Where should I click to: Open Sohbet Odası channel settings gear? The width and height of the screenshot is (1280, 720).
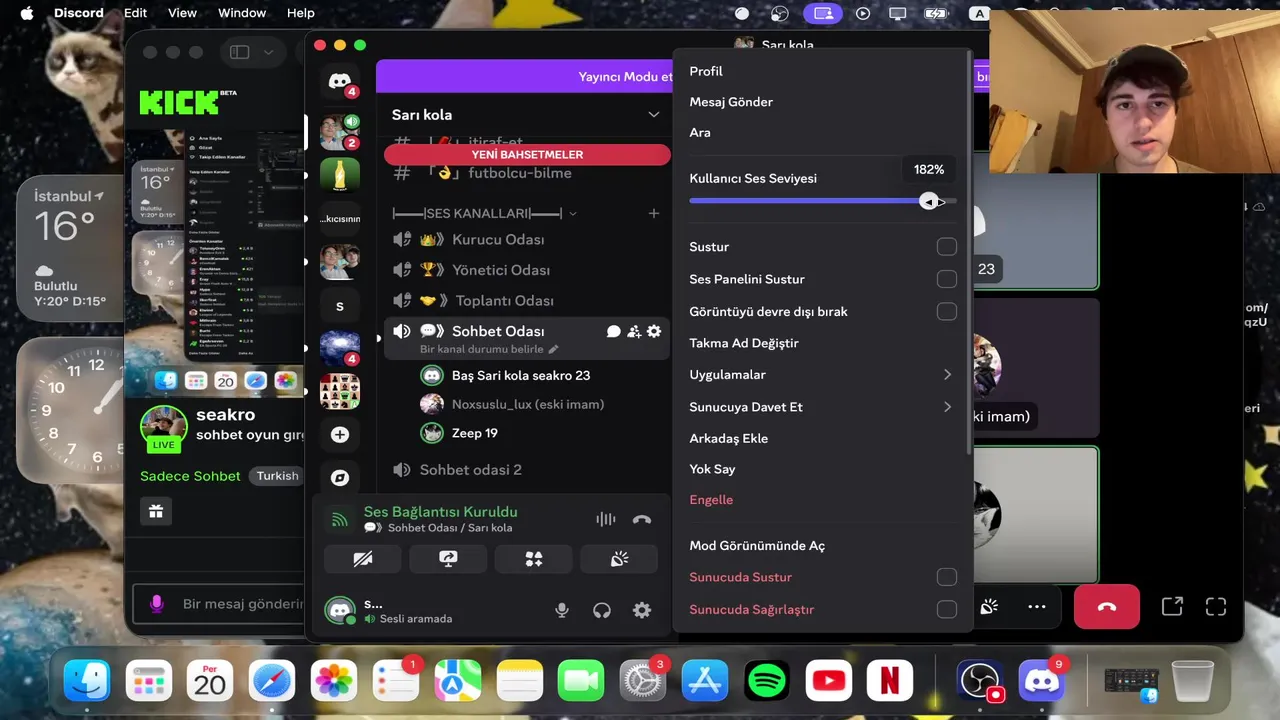[x=654, y=331]
